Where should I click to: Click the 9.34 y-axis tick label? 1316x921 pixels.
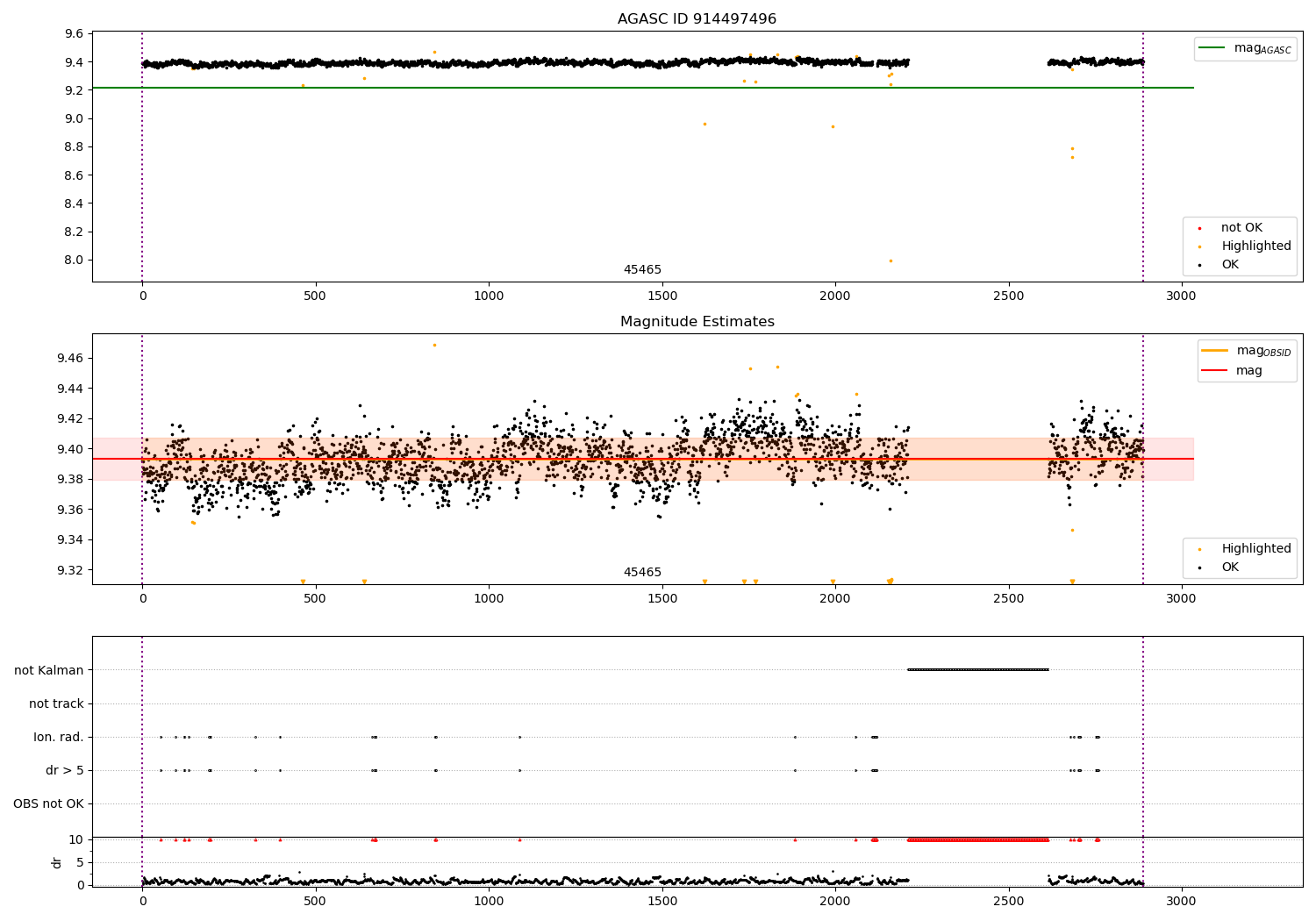(x=71, y=539)
